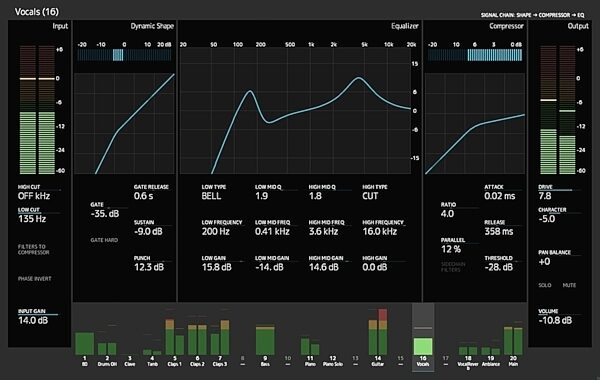Select channel 1 BD meter
The height and width of the screenshot is (380, 600).
[85, 343]
